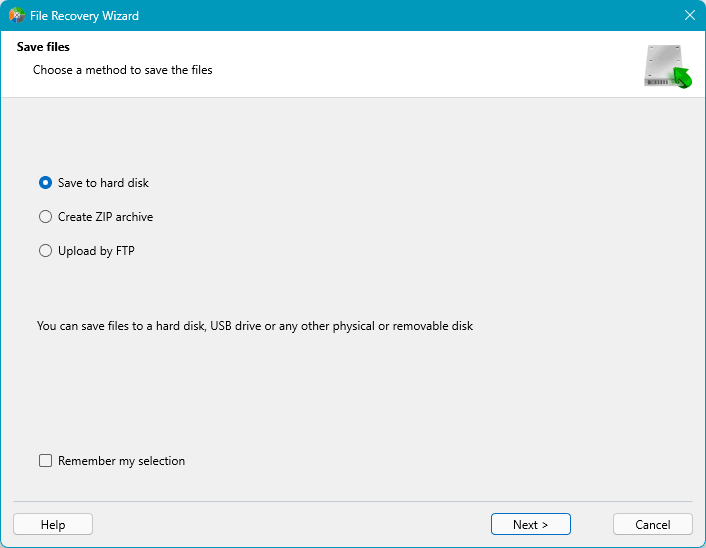Click the 'Remember my selection' label text
The height and width of the screenshot is (548, 706).
click(x=121, y=461)
